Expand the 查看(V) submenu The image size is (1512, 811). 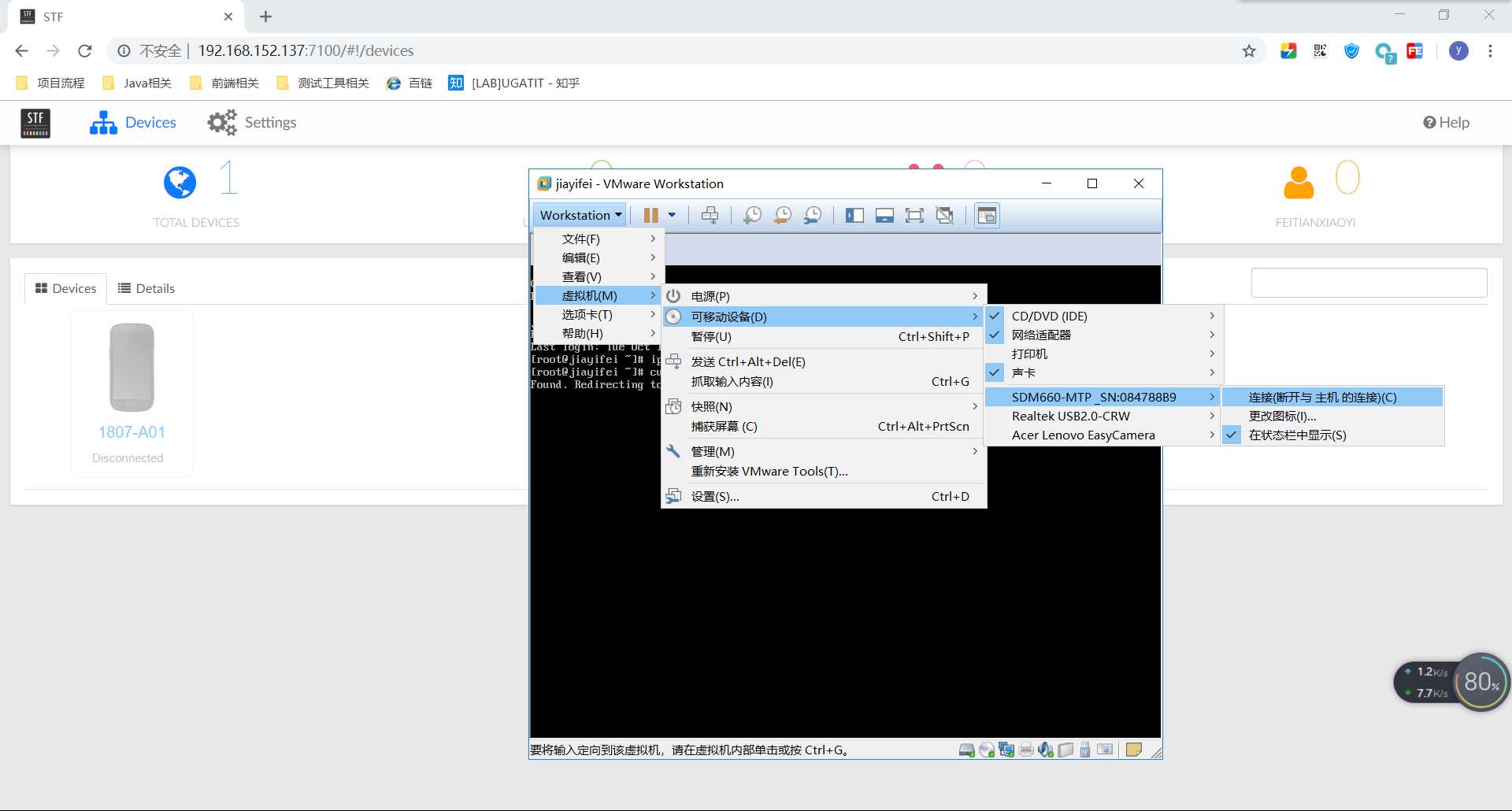point(599,276)
